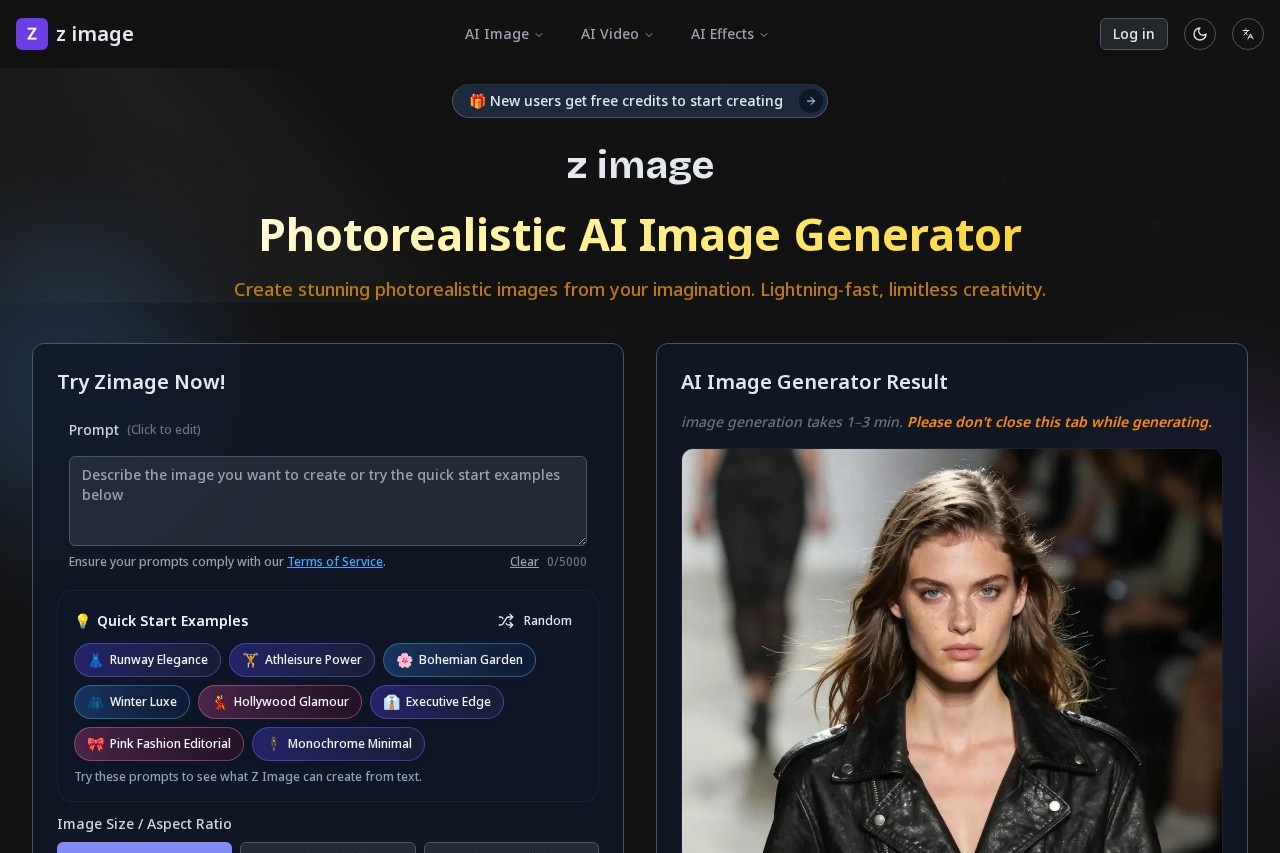Screen dimensions: 1280x853
Task: Expand the AI Effects menu
Action: 729,34
